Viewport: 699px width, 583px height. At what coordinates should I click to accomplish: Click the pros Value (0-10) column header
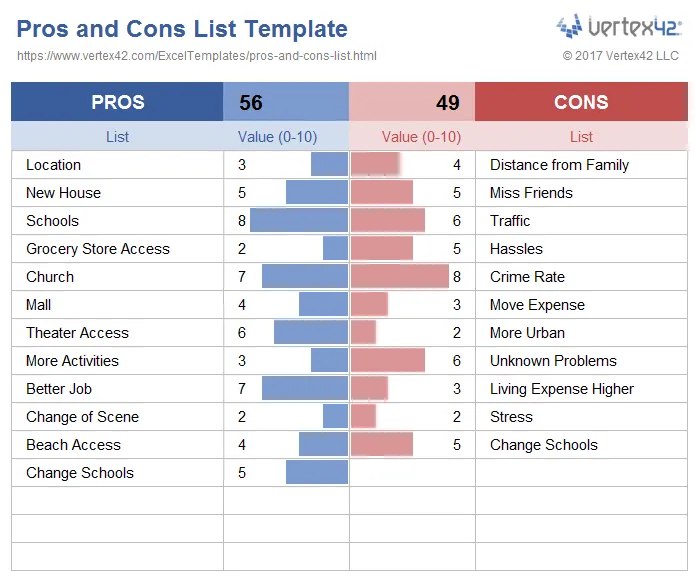click(277, 137)
